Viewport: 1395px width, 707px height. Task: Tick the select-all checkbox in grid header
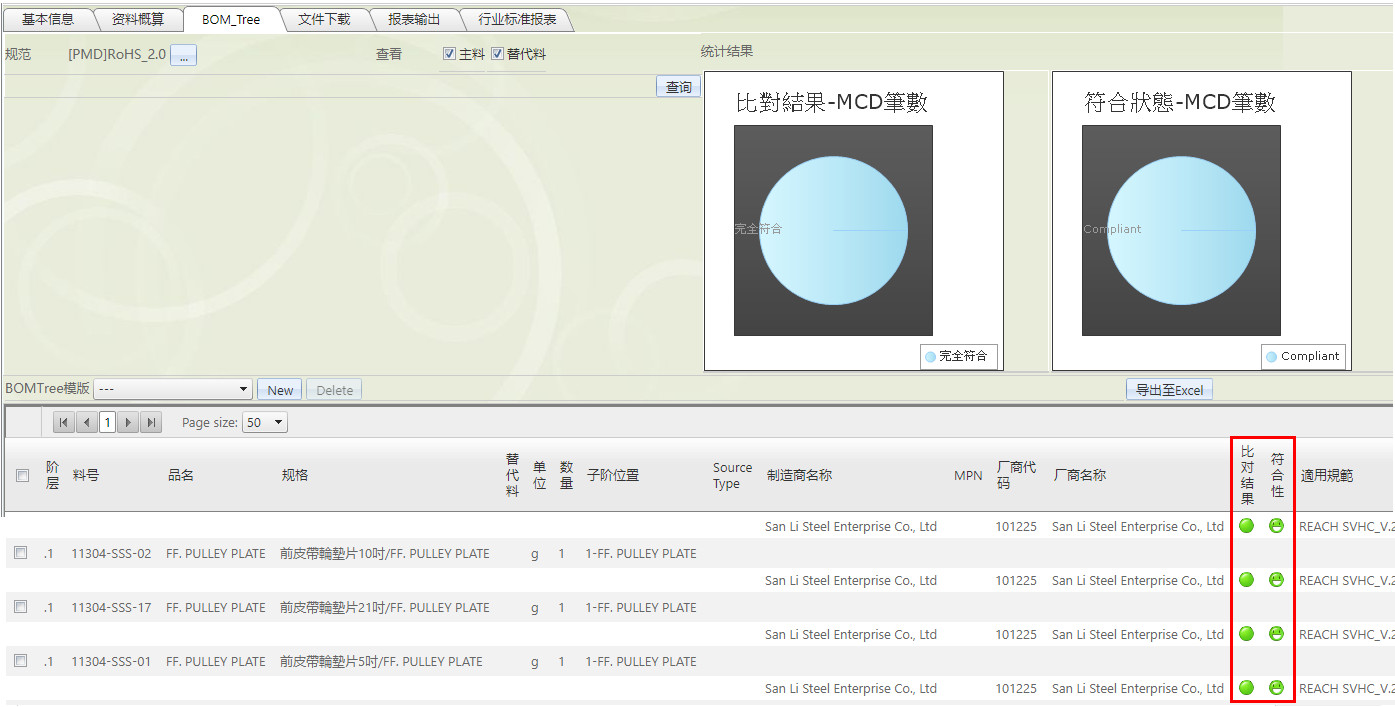coord(22,476)
